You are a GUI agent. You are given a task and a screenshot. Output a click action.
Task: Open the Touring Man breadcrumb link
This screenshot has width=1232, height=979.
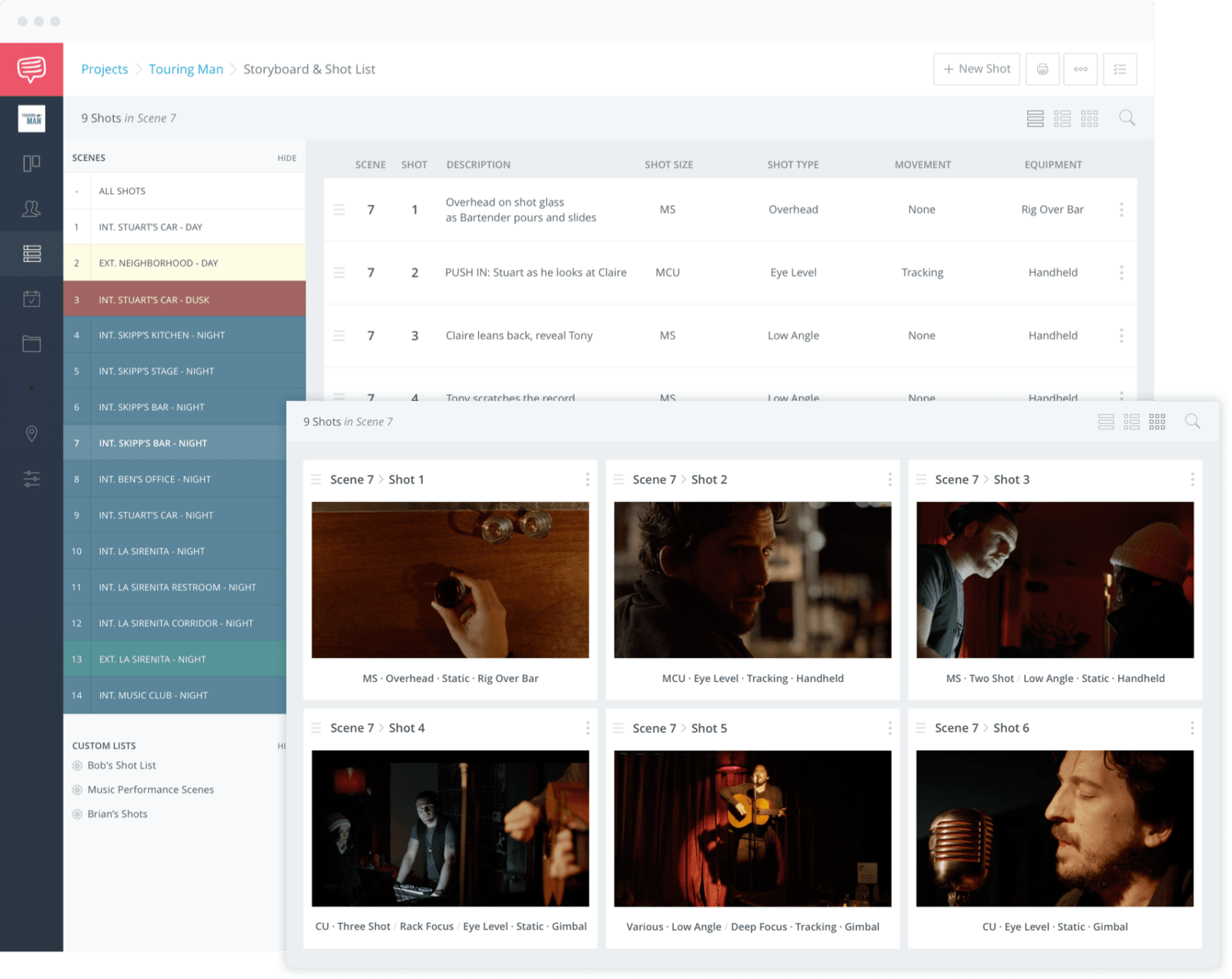point(186,69)
